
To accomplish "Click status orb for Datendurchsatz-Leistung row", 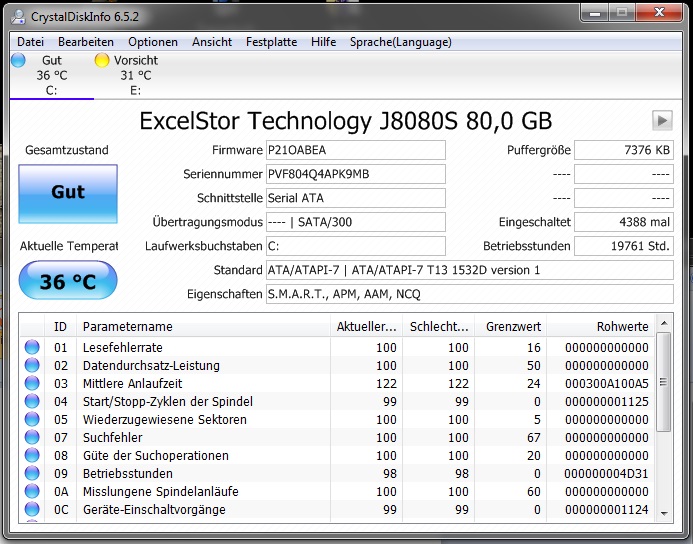I will click(x=32, y=365).
